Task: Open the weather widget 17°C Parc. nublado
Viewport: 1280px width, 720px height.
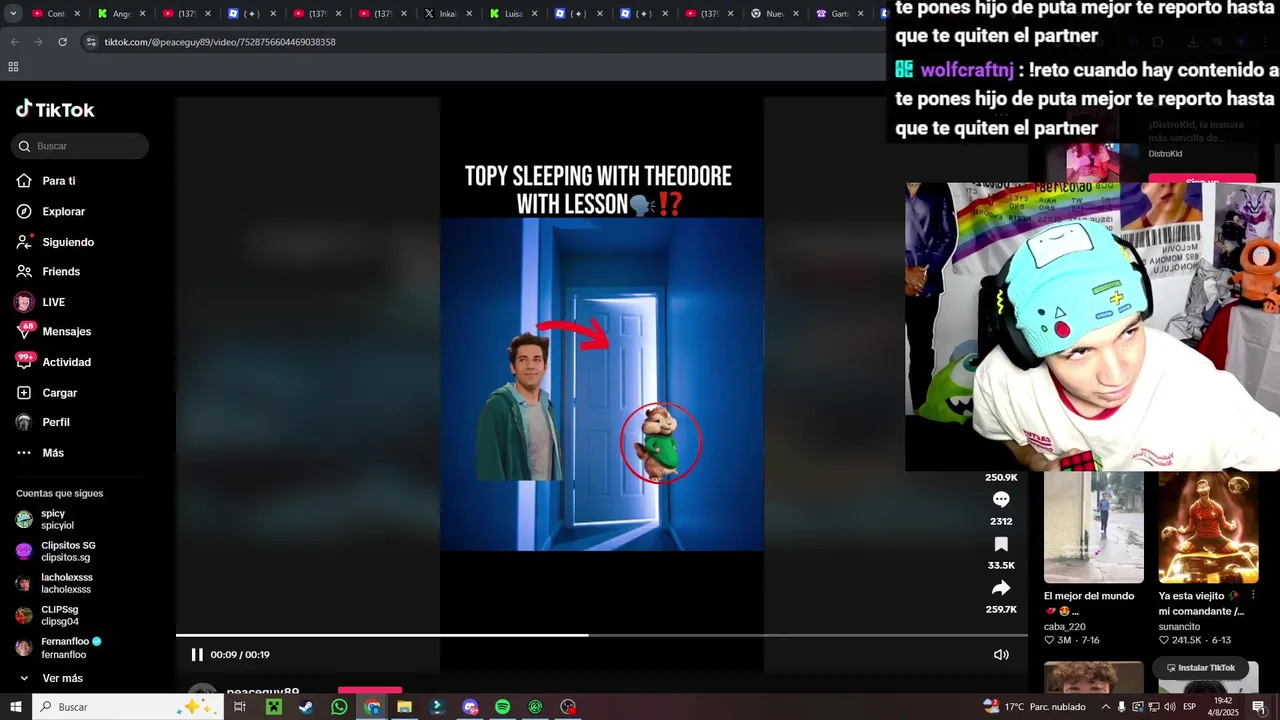Action: click(x=1034, y=707)
